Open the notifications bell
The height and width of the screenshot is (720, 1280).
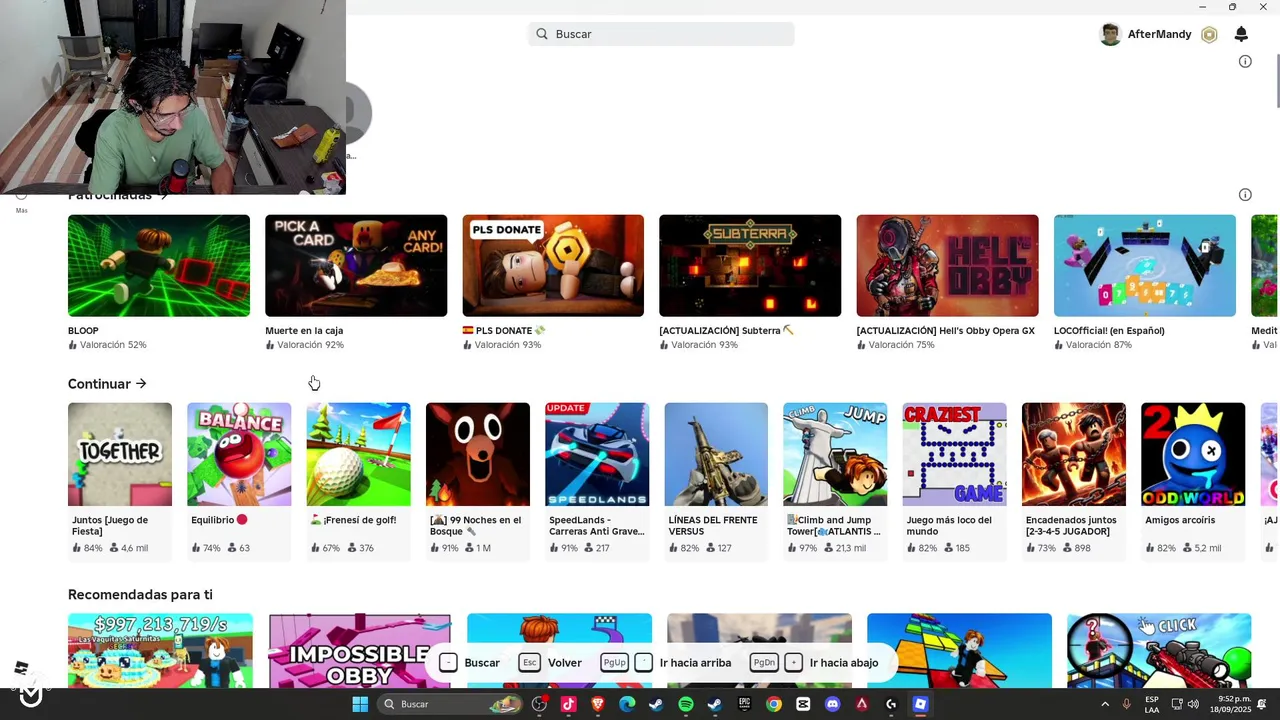tap(1241, 34)
